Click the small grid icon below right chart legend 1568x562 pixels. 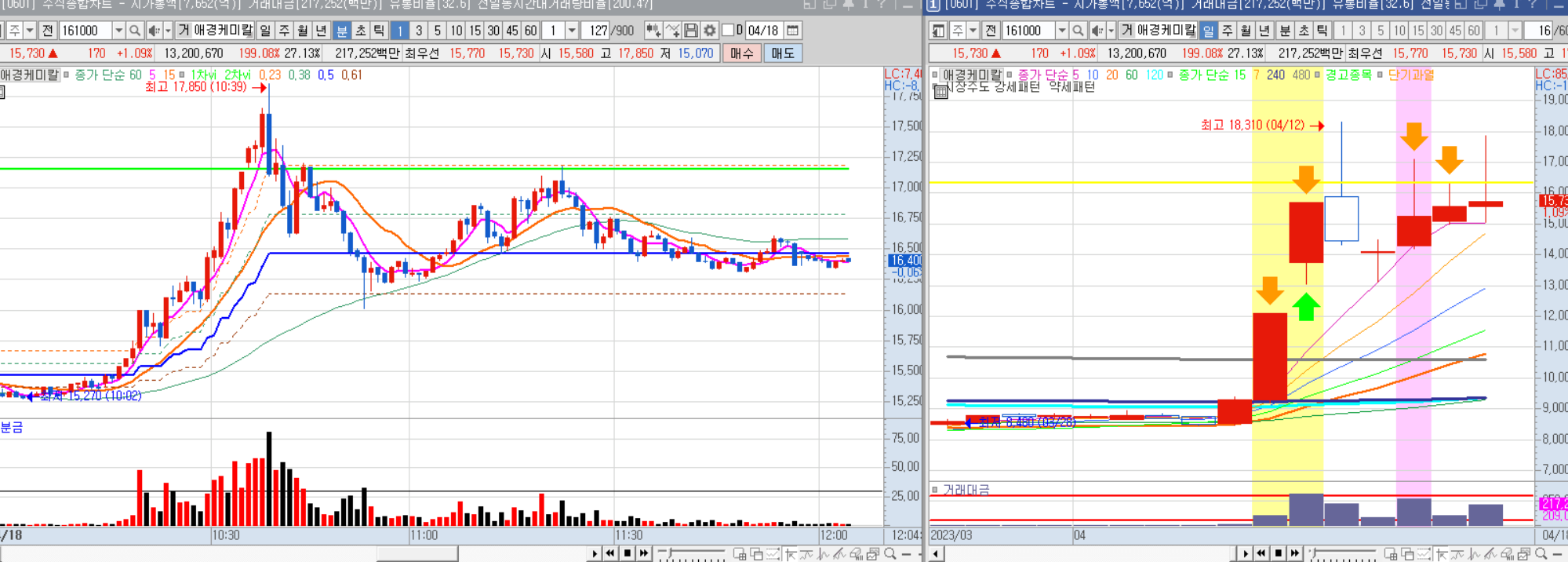(x=940, y=92)
